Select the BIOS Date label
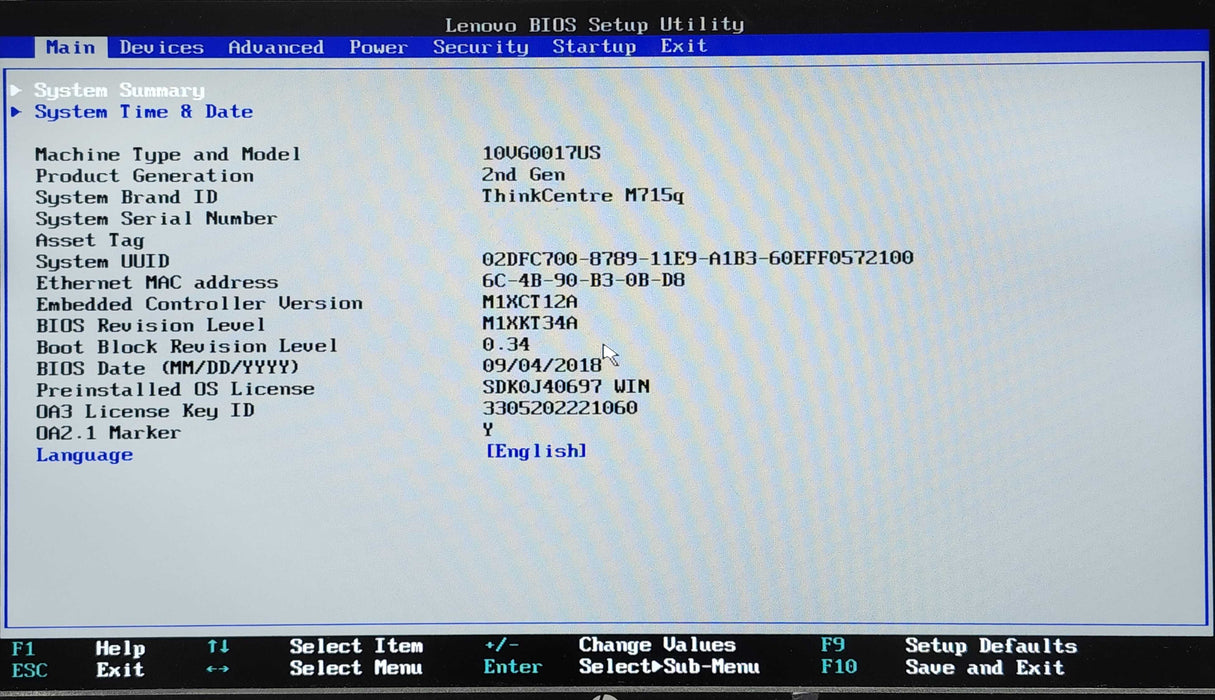Screen dimensions: 1215x700 [168, 368]
